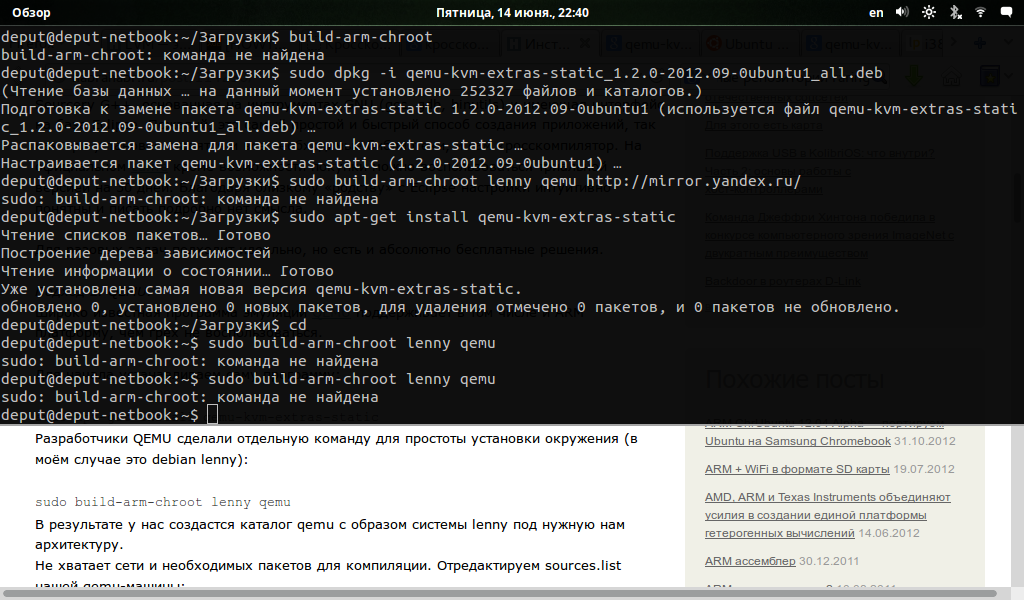Open the en keyboard layout menu

pos(876,12)
